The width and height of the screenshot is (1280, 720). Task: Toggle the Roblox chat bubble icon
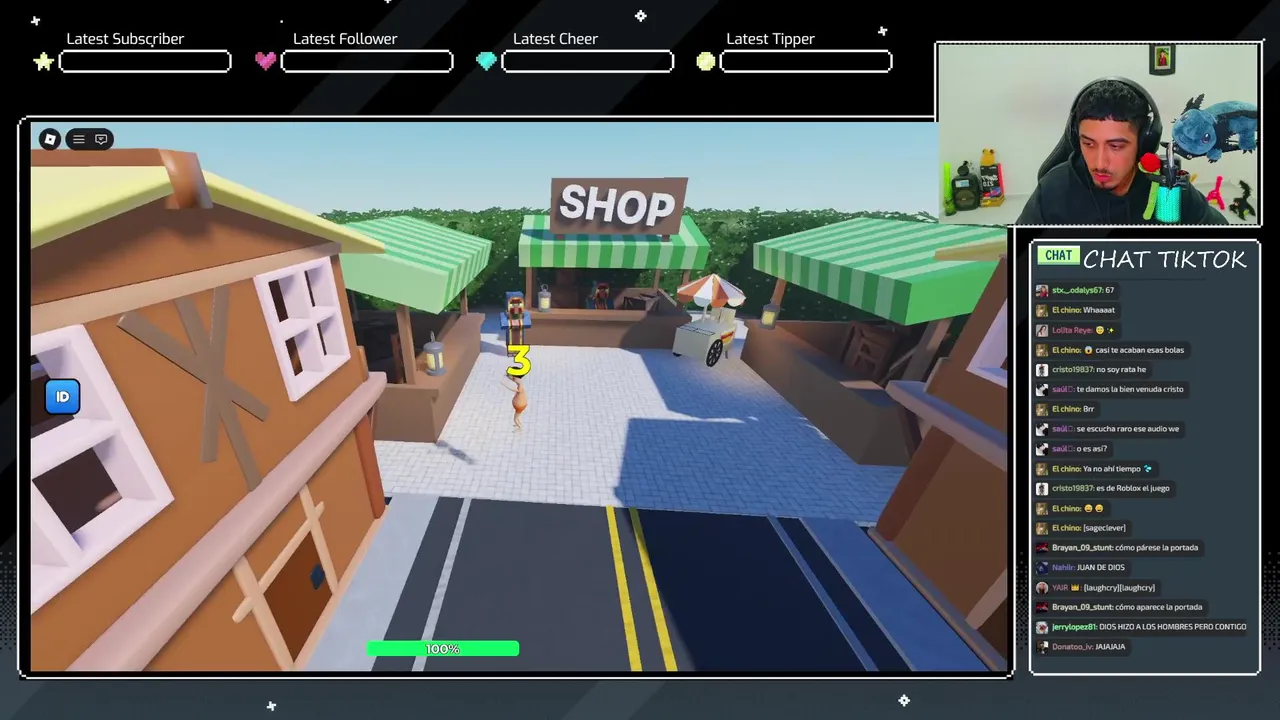click(101, 139)
